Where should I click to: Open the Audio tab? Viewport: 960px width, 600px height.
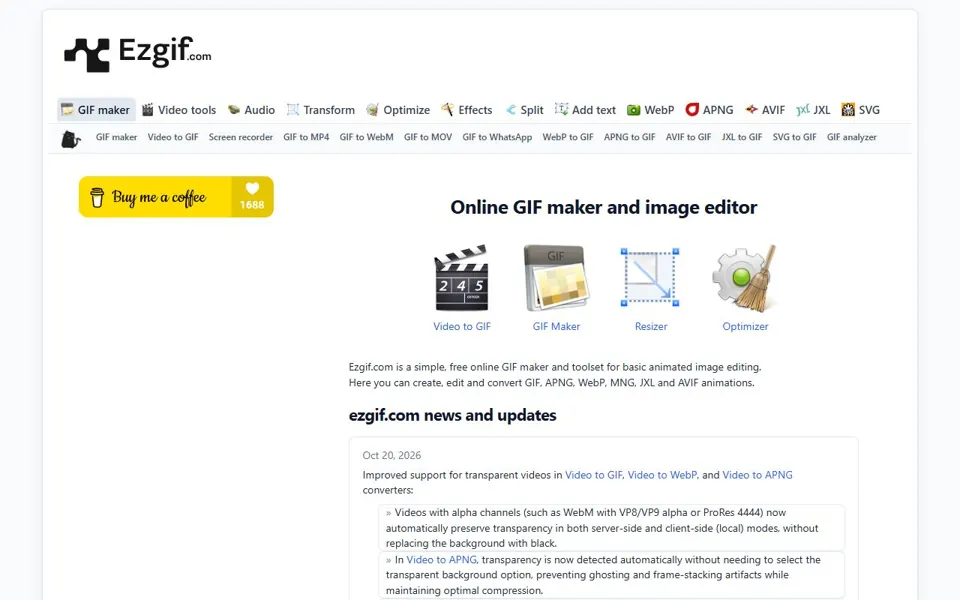(x=251, y=110)
